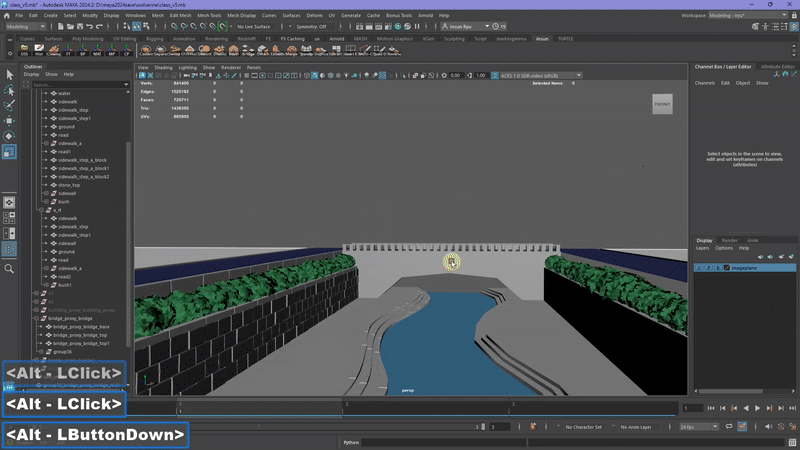Go to start of playback range
This screenshot has width=800, height=450.
(711, 408)
